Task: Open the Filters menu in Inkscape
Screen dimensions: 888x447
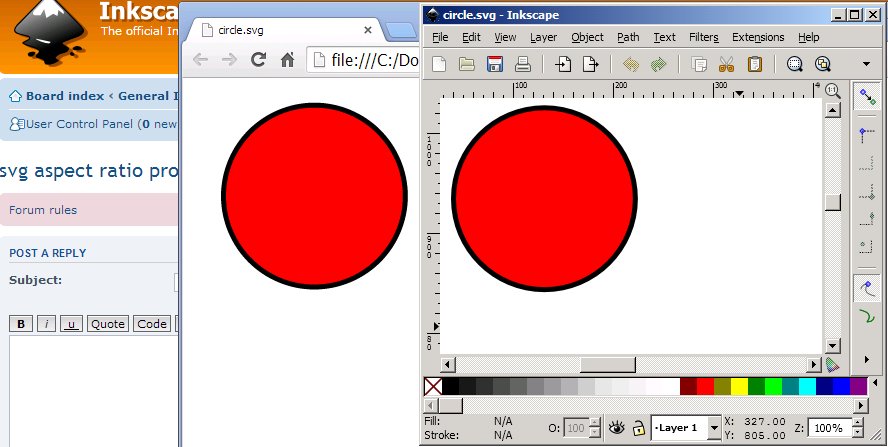Action: coord(704,37)
